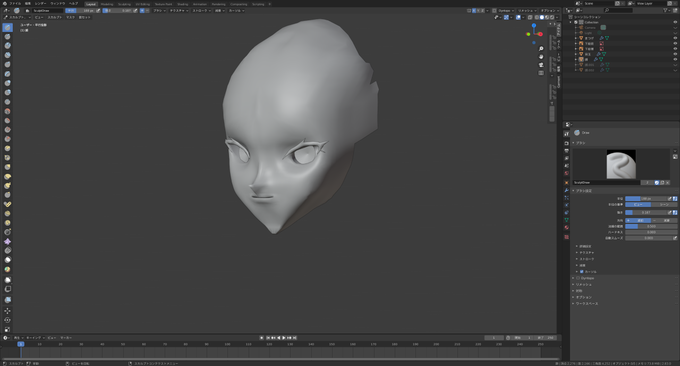Select the Draw sculpt brush
The image size is (680, 366).
[x=7, y=27]
